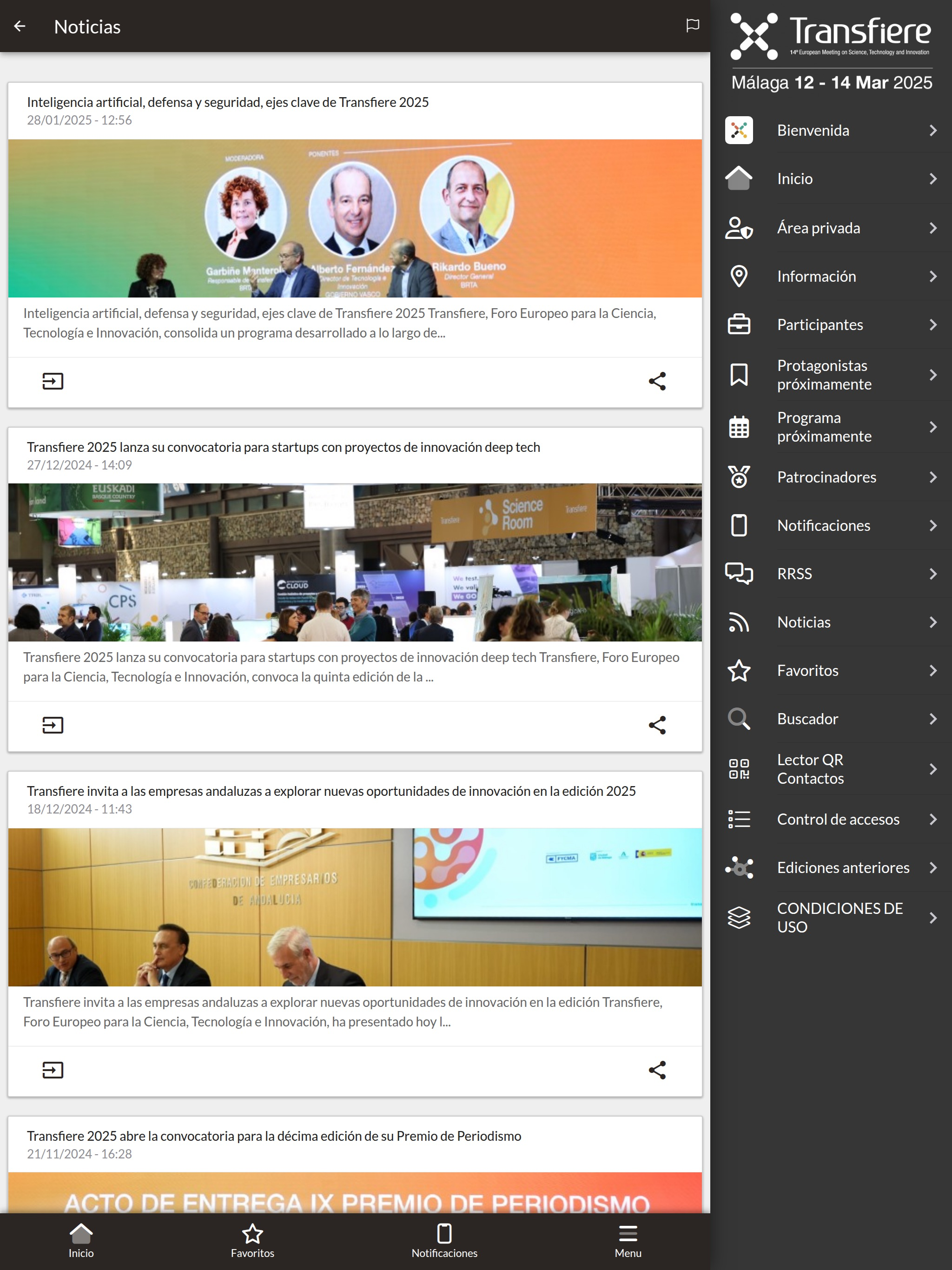Click the date text 18/12/2024 - 11:43
Screen dimensions: 952x1270
point(79,809)
